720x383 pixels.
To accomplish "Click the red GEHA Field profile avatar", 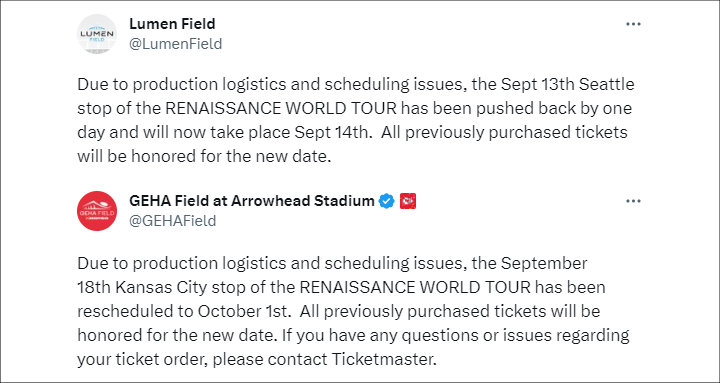I will click(96, 211).
